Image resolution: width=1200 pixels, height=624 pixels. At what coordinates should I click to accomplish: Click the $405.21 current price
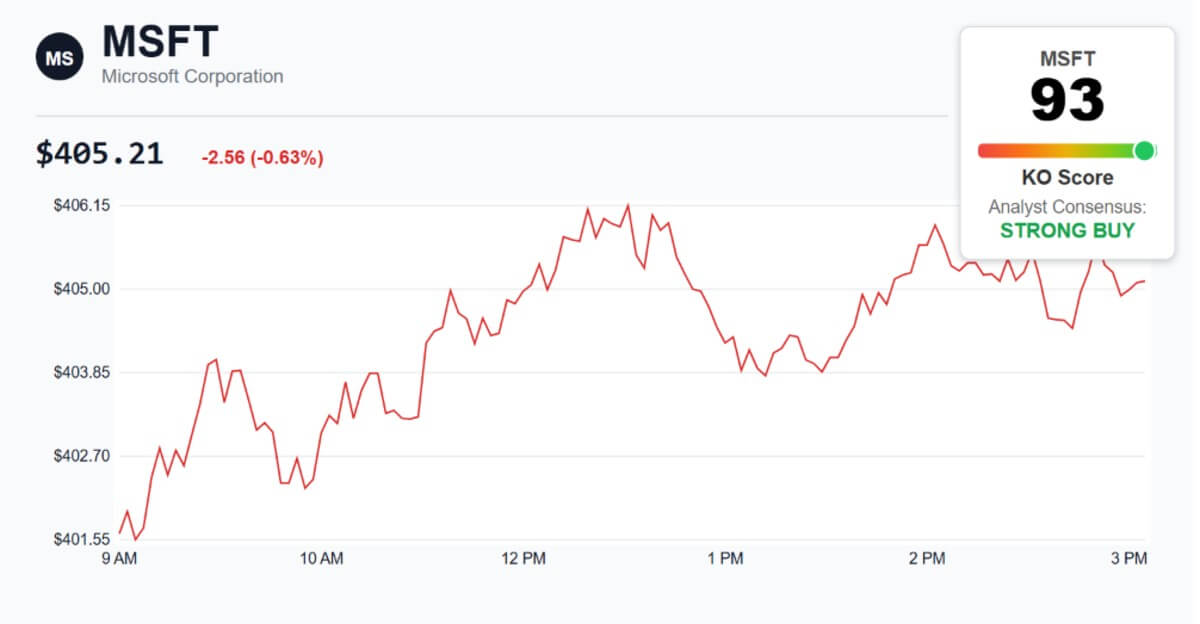[x=99, y=153]
